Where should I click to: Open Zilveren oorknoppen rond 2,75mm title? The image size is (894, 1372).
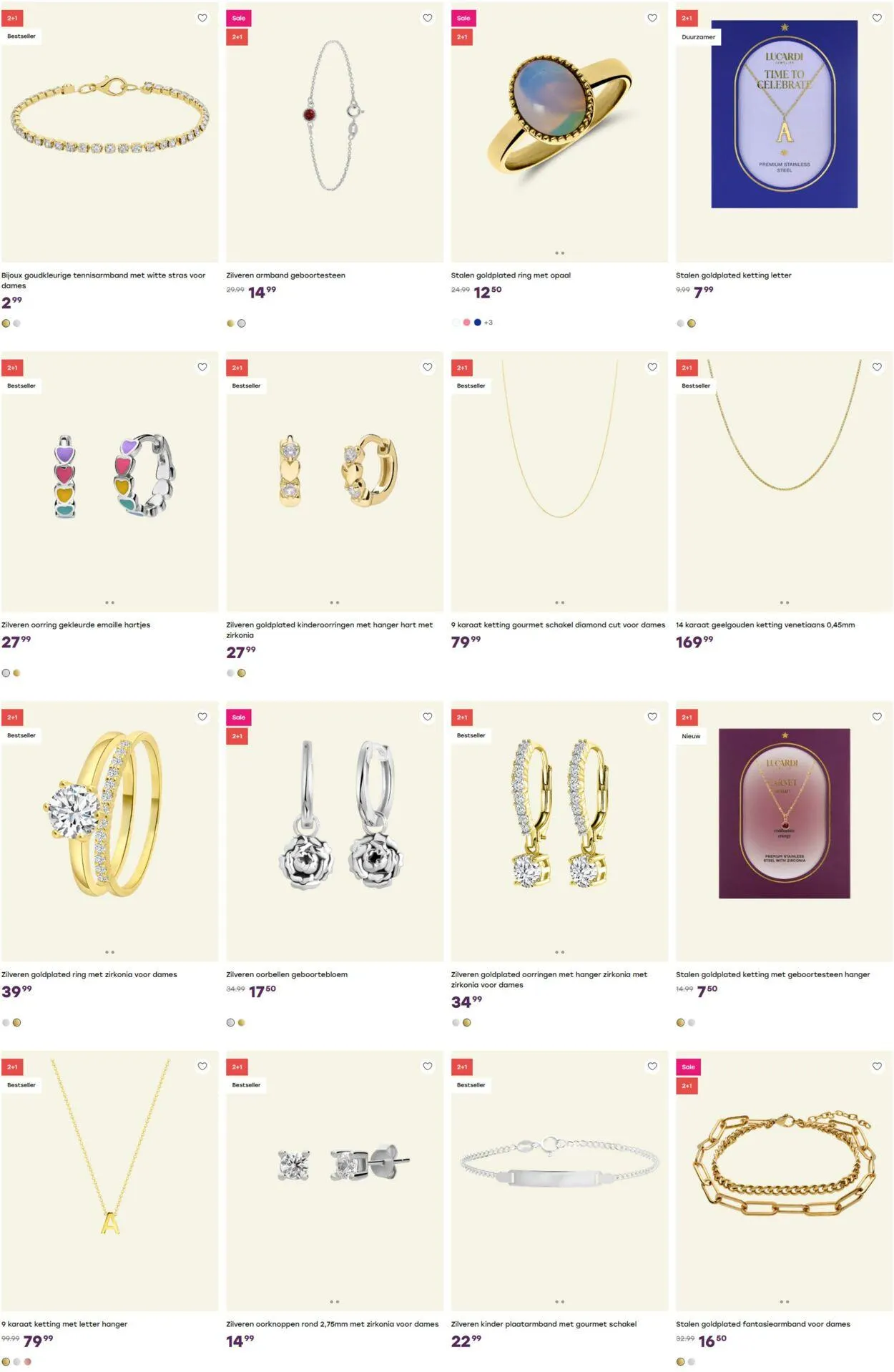(x=333, y=1324)
